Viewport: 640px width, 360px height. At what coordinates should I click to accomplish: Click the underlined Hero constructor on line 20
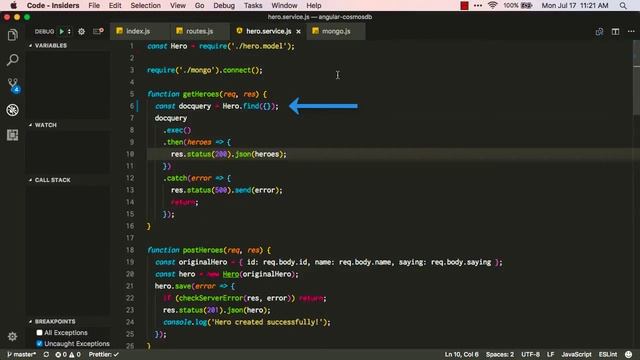(231, 274)
